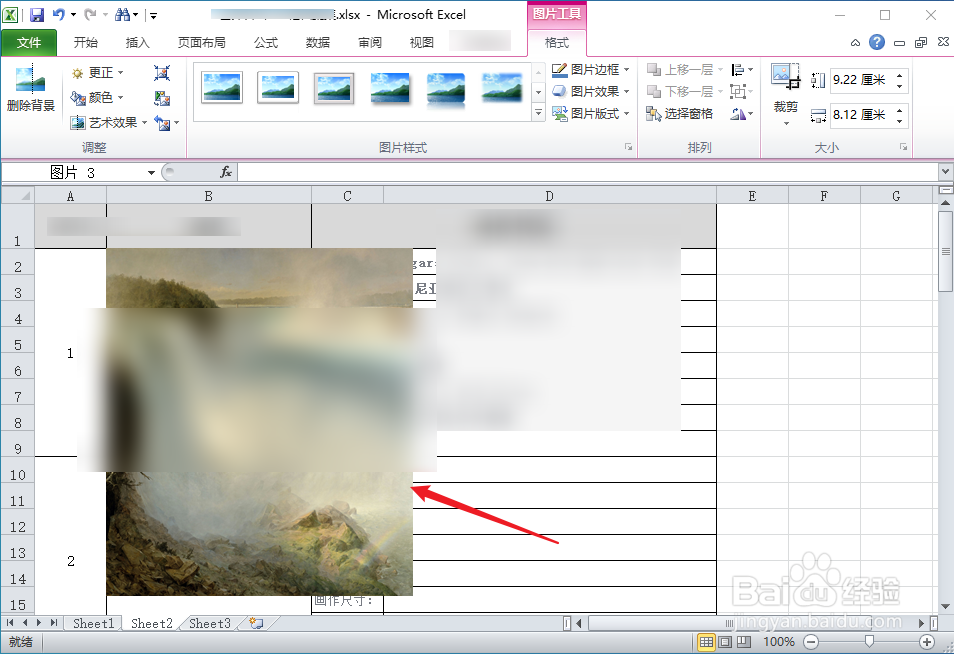
Task: Click the Save icon in quick access toolbar
Action: pyautogui.click(x=37, y=15)
